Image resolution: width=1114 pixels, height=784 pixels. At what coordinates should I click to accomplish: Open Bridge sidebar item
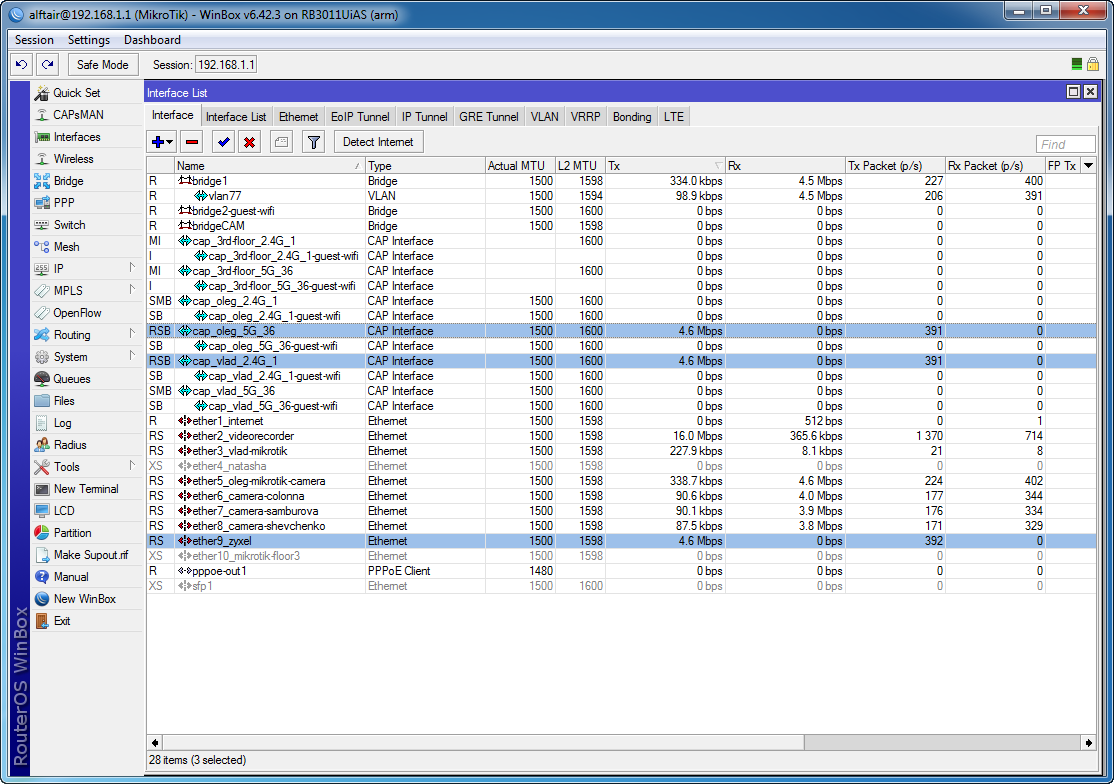68,180
